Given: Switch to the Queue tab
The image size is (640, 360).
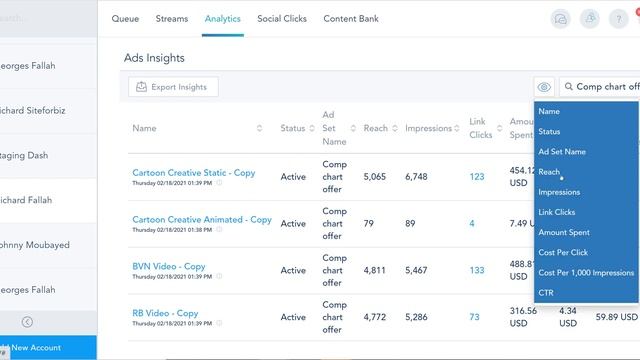Looking at the screenshot, I should (x=125, y=19).
